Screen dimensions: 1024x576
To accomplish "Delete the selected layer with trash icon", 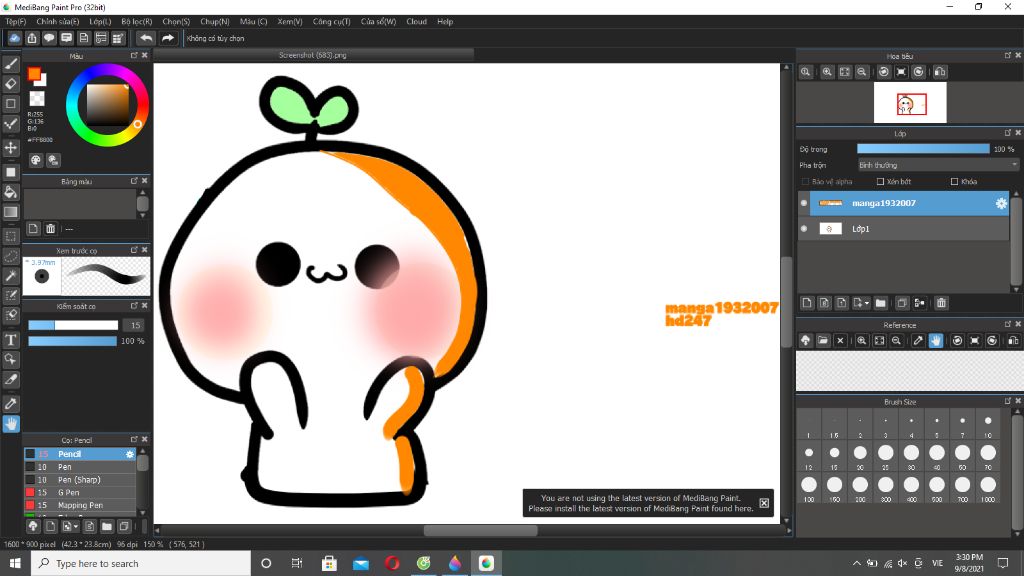I will click(x=941, y=303).
